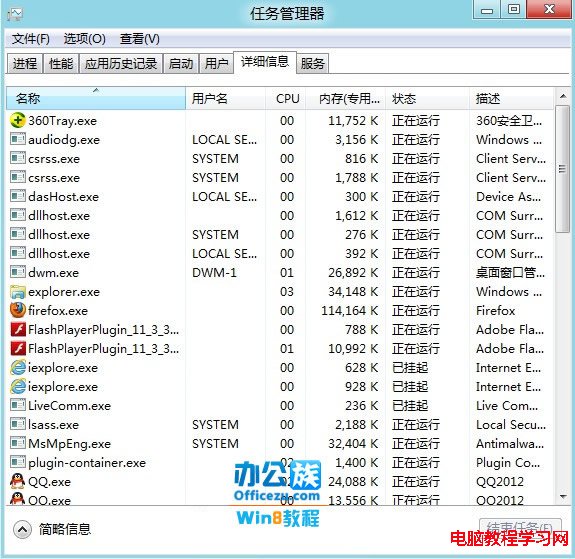
Task: Maximize the Task Manager window
Action: 513,9
